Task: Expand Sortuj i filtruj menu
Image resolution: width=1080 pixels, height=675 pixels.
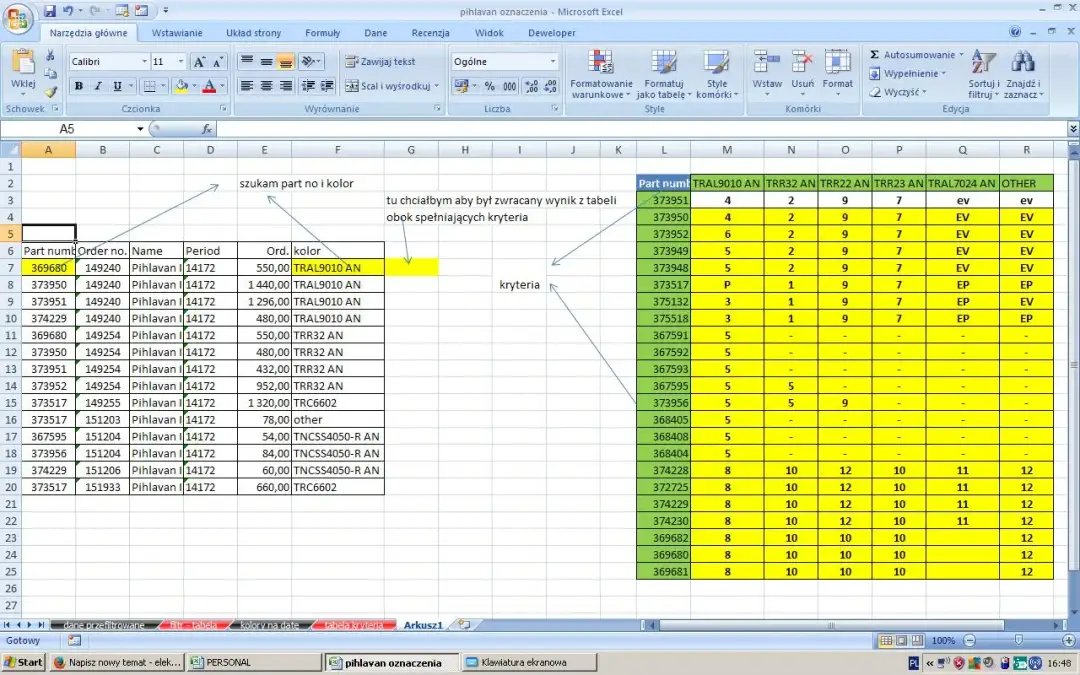Action: [x=984, y=74]
